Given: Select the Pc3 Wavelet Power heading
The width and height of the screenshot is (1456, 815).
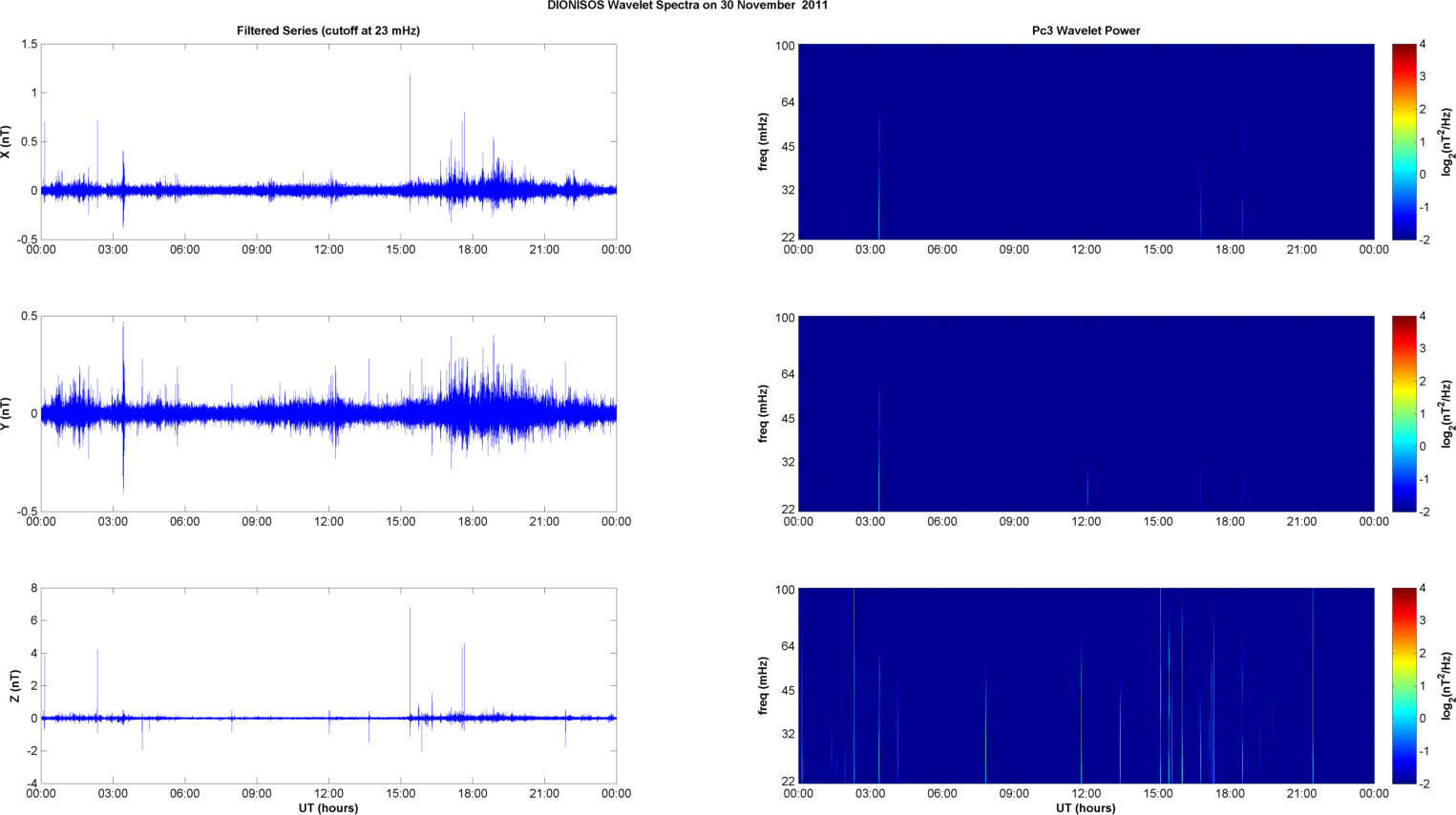Looking at the screenshot, I should (x=1086, y=31).
